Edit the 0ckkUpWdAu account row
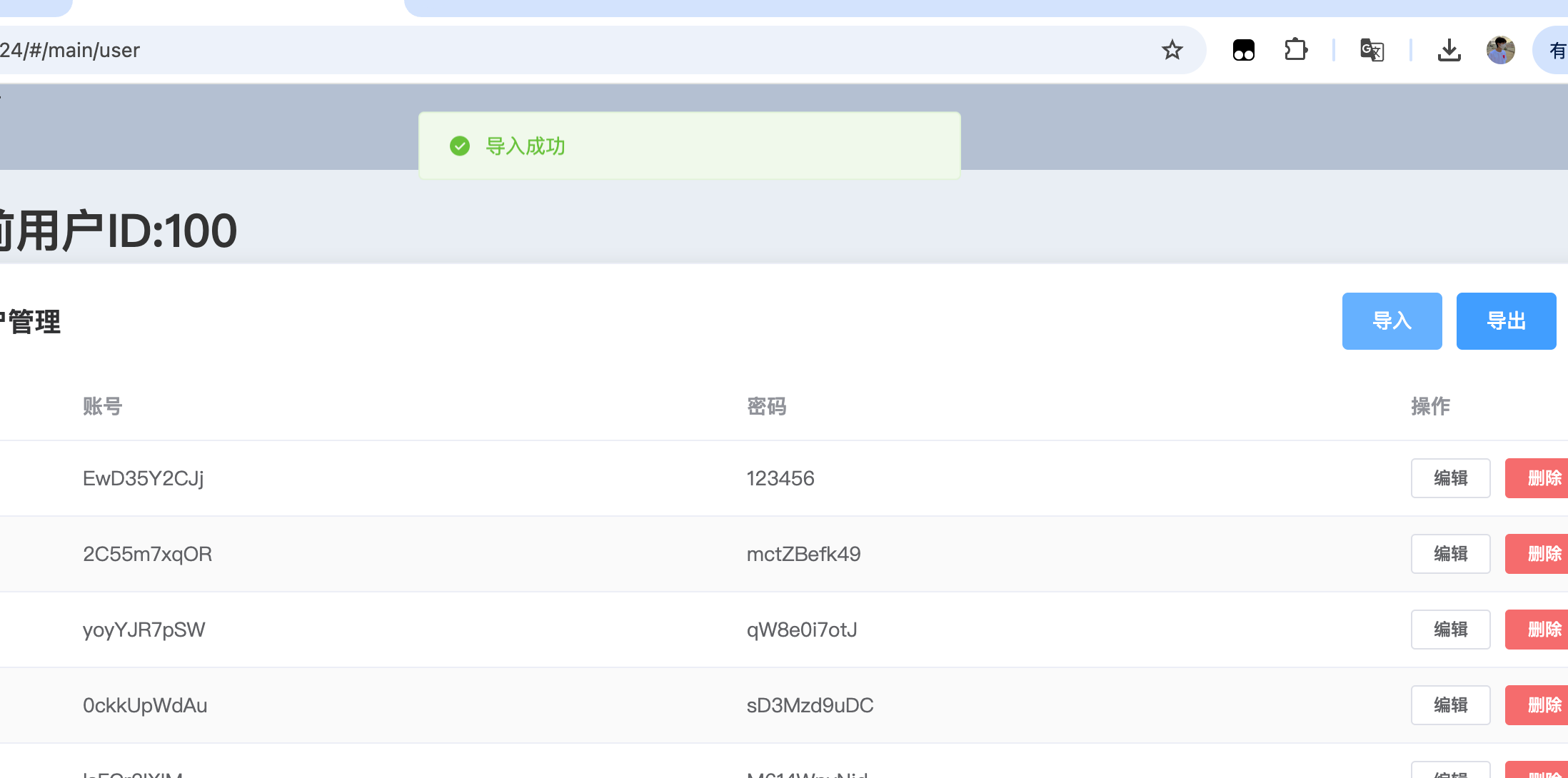This screenshot has width=1568, height=778. click(1450, 705)
